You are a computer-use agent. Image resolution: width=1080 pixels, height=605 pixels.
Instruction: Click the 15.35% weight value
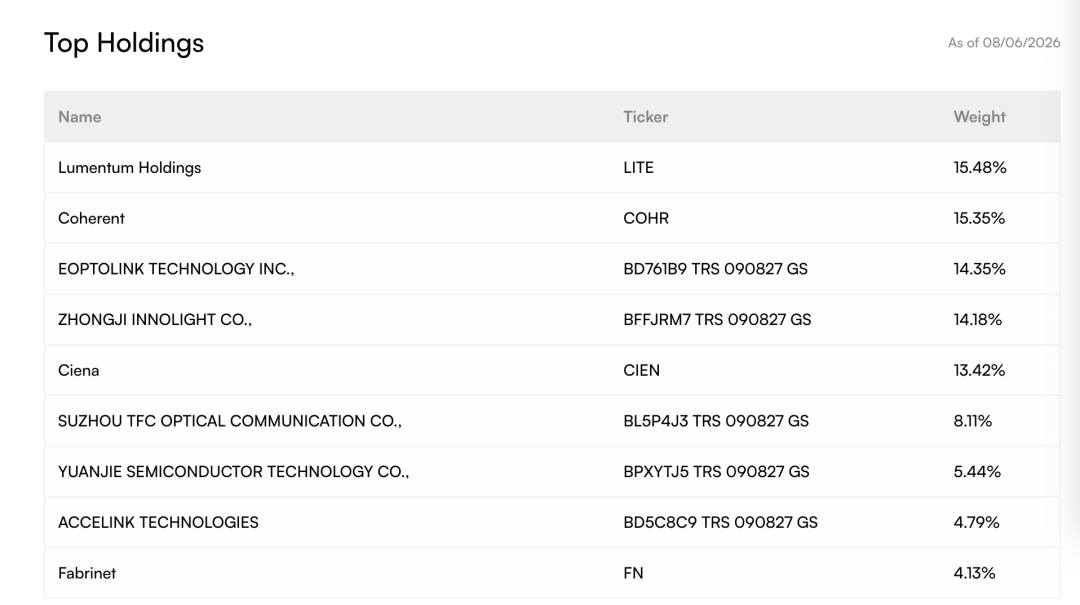pos(979,218)
